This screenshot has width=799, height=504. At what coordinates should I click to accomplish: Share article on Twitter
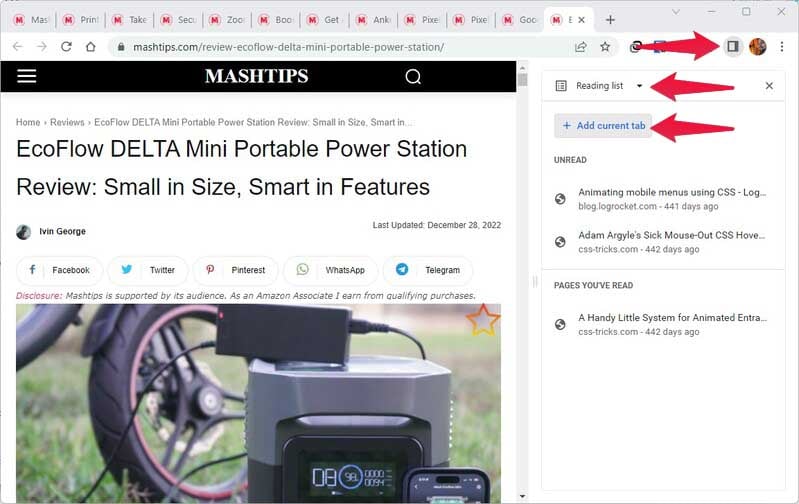148,270
